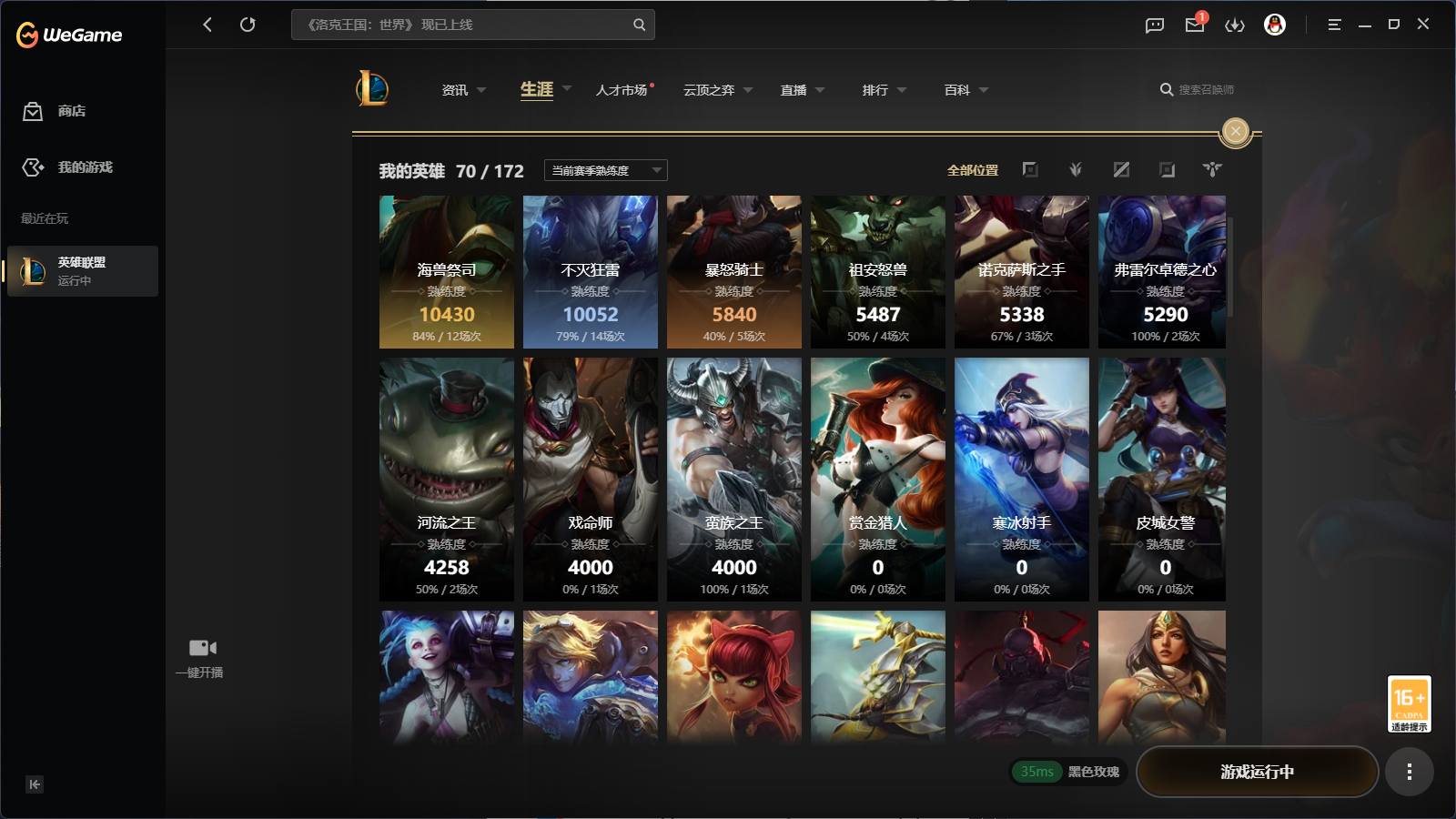Open the 诺克萨斯之手 hero card
Viewport: 1456px width, 819px height.
(1022, 272)
